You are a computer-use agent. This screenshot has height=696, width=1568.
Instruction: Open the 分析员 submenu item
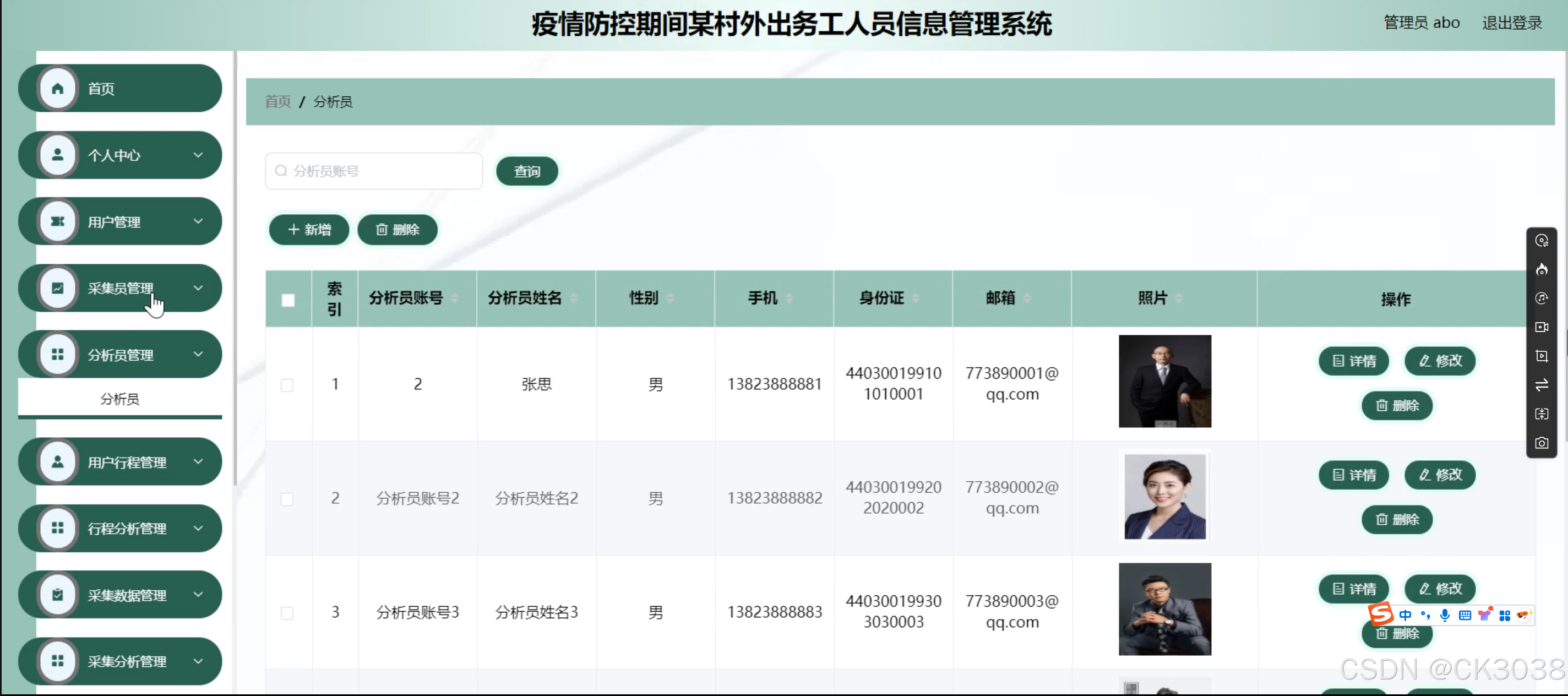pos(120,399)
